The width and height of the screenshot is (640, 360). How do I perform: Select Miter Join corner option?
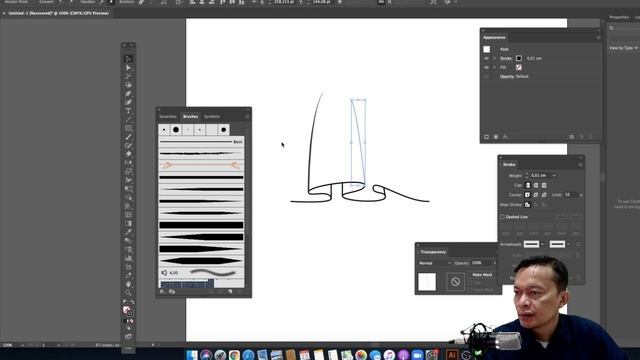[528, 195]
